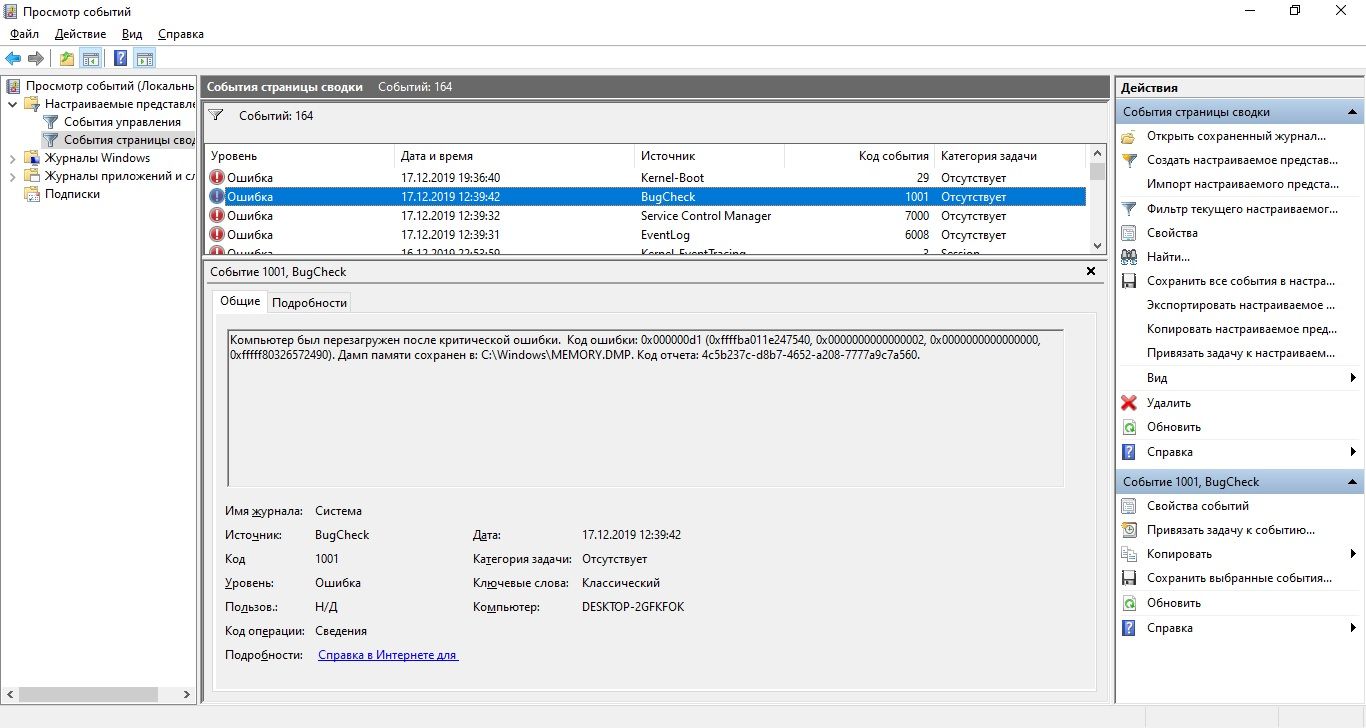Sort events by Источник column header
This screenshot has height=728, width=1366.
pos(710,156)
